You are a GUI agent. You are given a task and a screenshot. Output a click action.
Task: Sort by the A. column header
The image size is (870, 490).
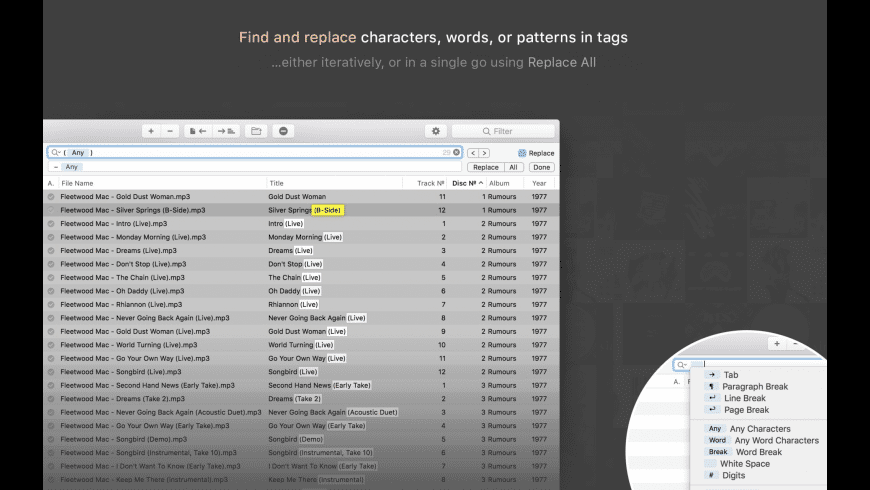tap(50, 183)
